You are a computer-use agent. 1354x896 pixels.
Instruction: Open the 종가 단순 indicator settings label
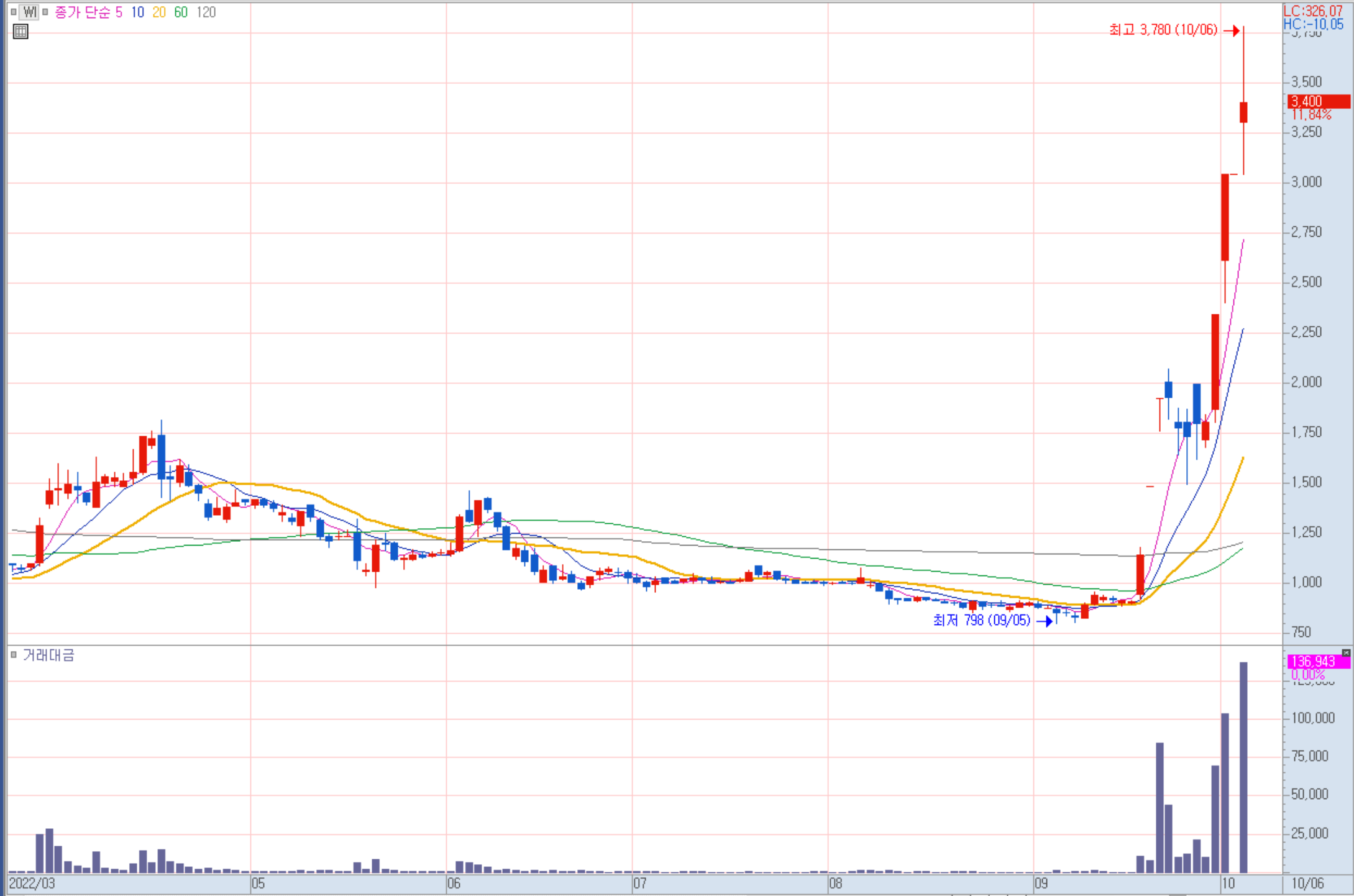[x=82, y=12]
